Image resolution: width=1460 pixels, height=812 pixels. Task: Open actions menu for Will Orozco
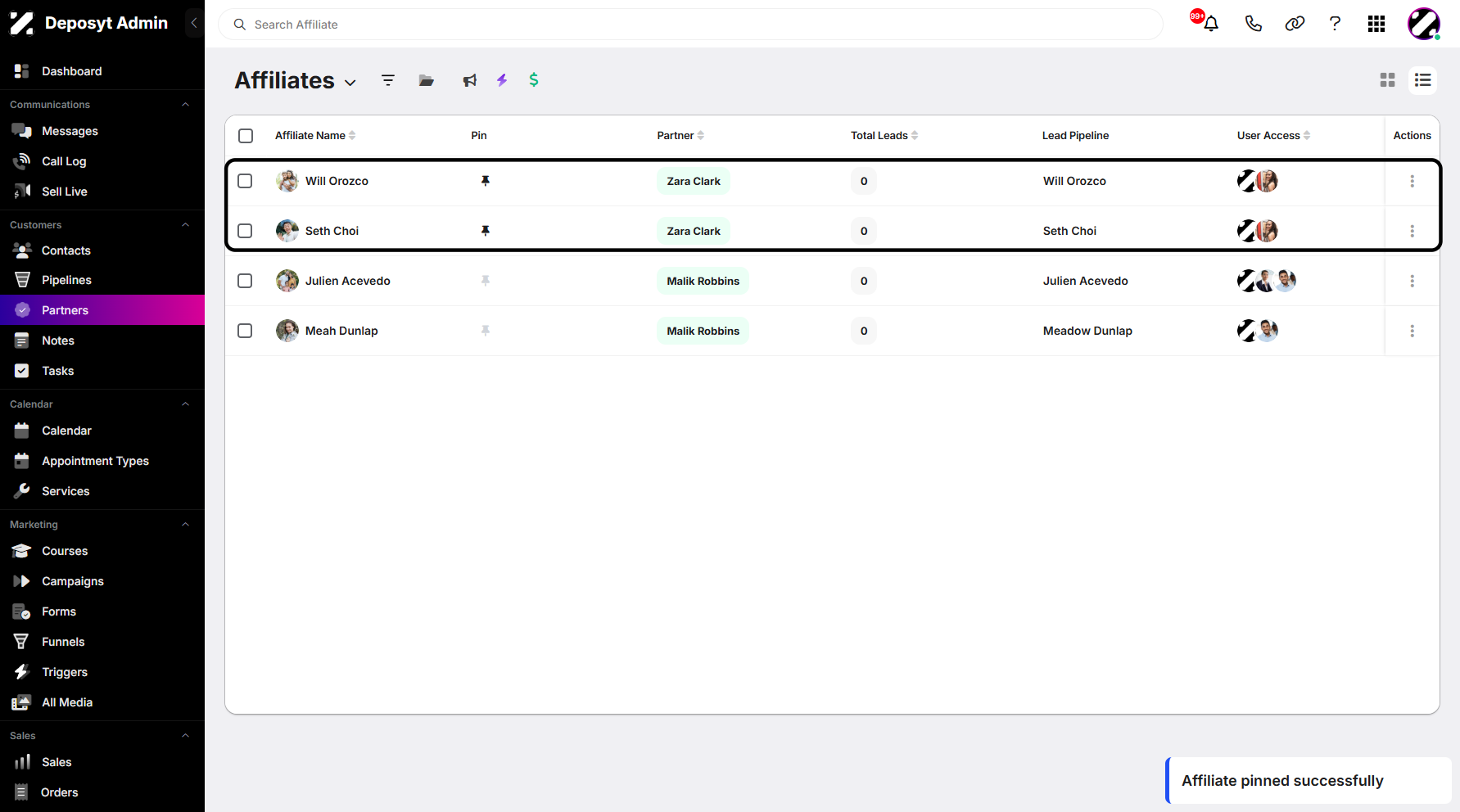tap(1412, 181)
